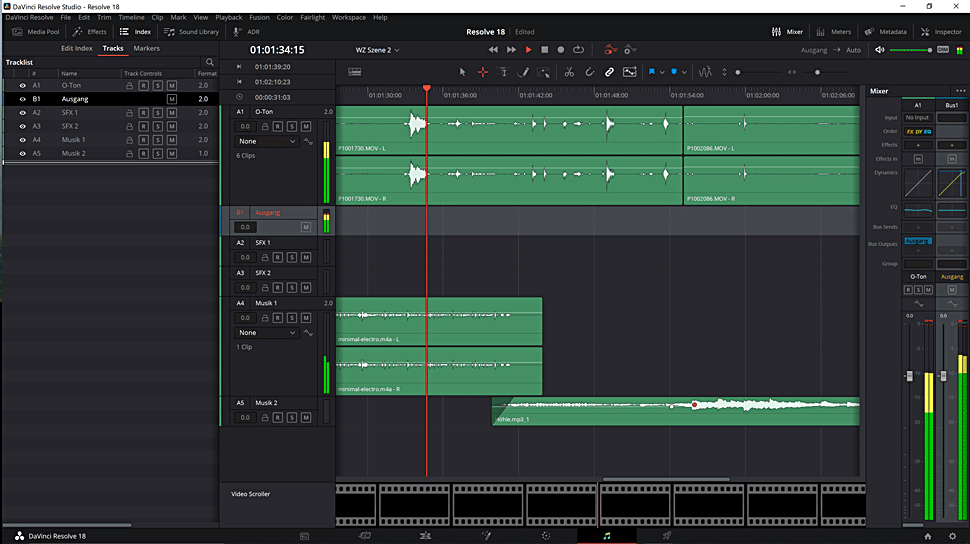This screenshot has width=970, height=544.
Task: Open the A1 O-Ton automation None dropdown
Action: pyautogui.click(x=267, y=141)
